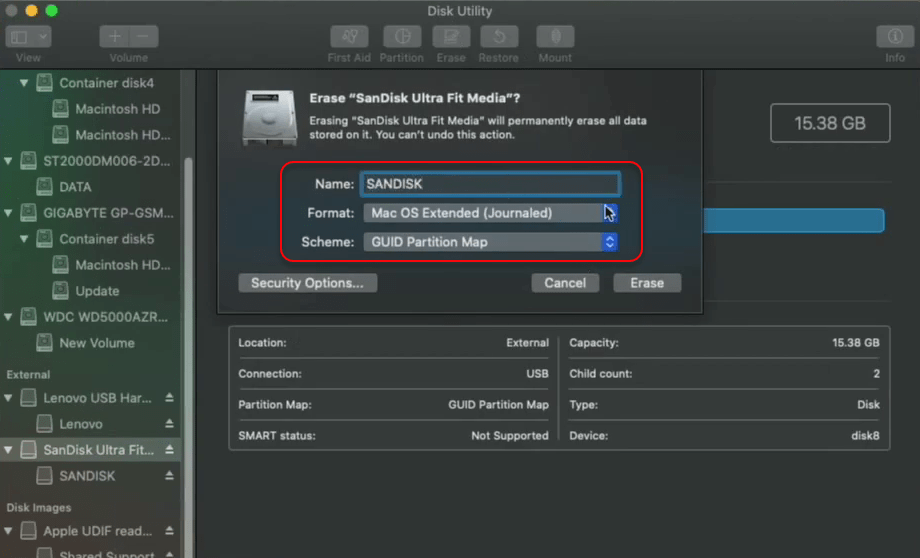The height and width of the screenshot is (558, 920).
Task: Open the View sidebar toolbar button
Action: tap(28, 37)
